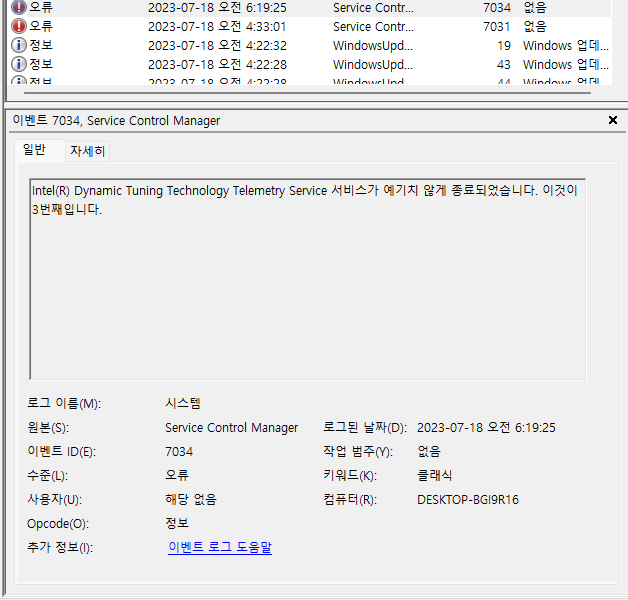Select the WindowsUpd event with ID 19
The image size is (628, 600).
tap(310, 46)
